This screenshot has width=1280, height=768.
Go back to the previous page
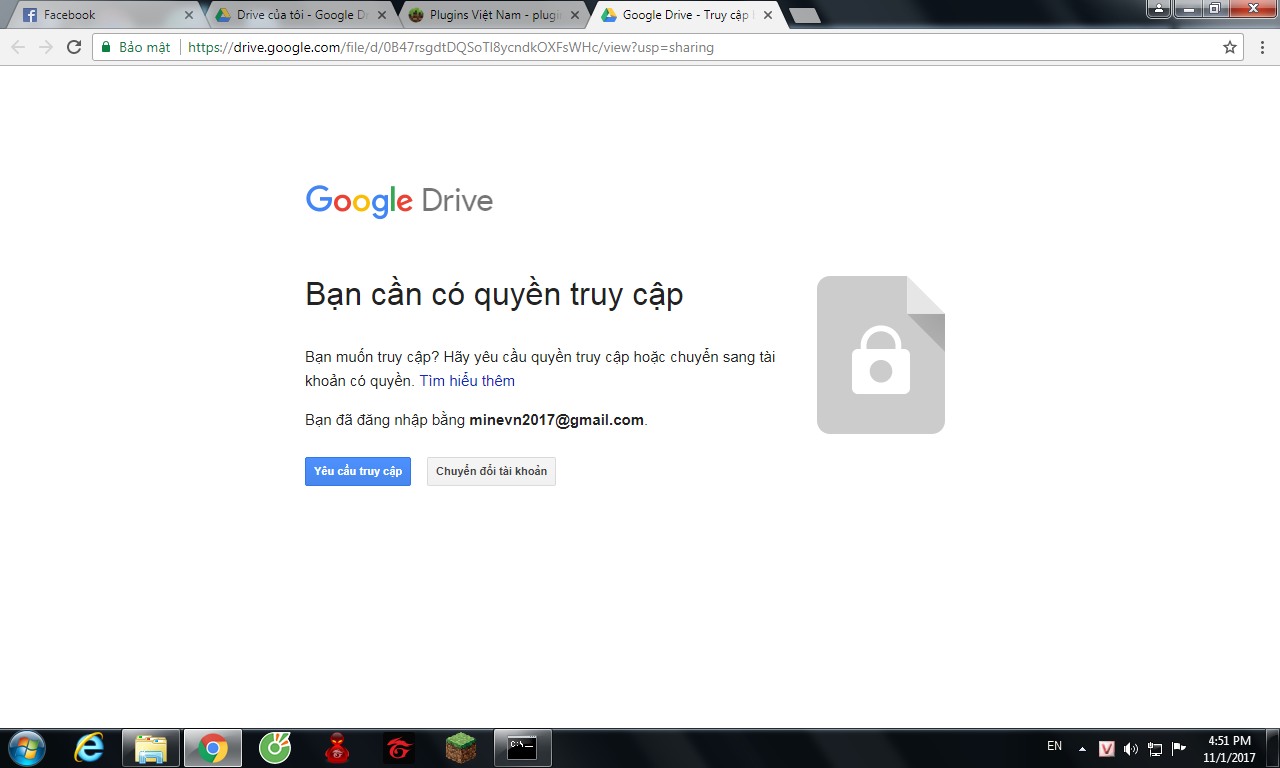18,47
